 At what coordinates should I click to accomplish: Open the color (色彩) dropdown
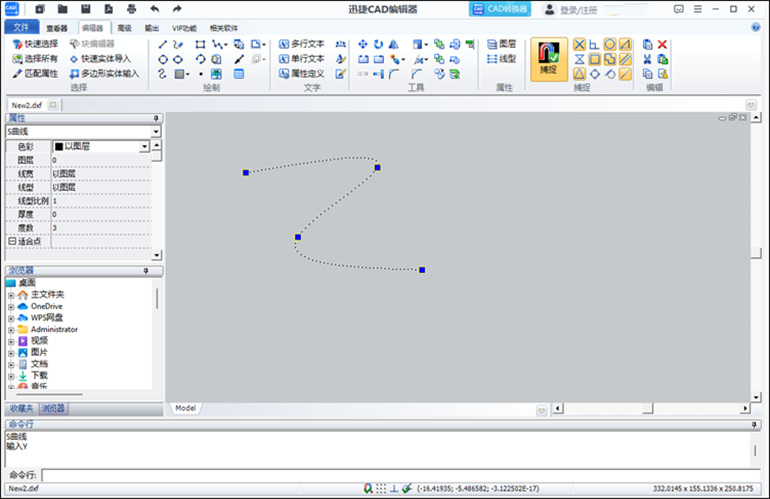pyautogui.click(x=144, y=146)
